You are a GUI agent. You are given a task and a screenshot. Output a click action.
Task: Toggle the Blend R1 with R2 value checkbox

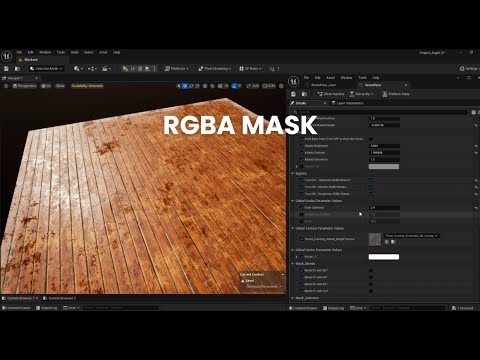[371, 270]
